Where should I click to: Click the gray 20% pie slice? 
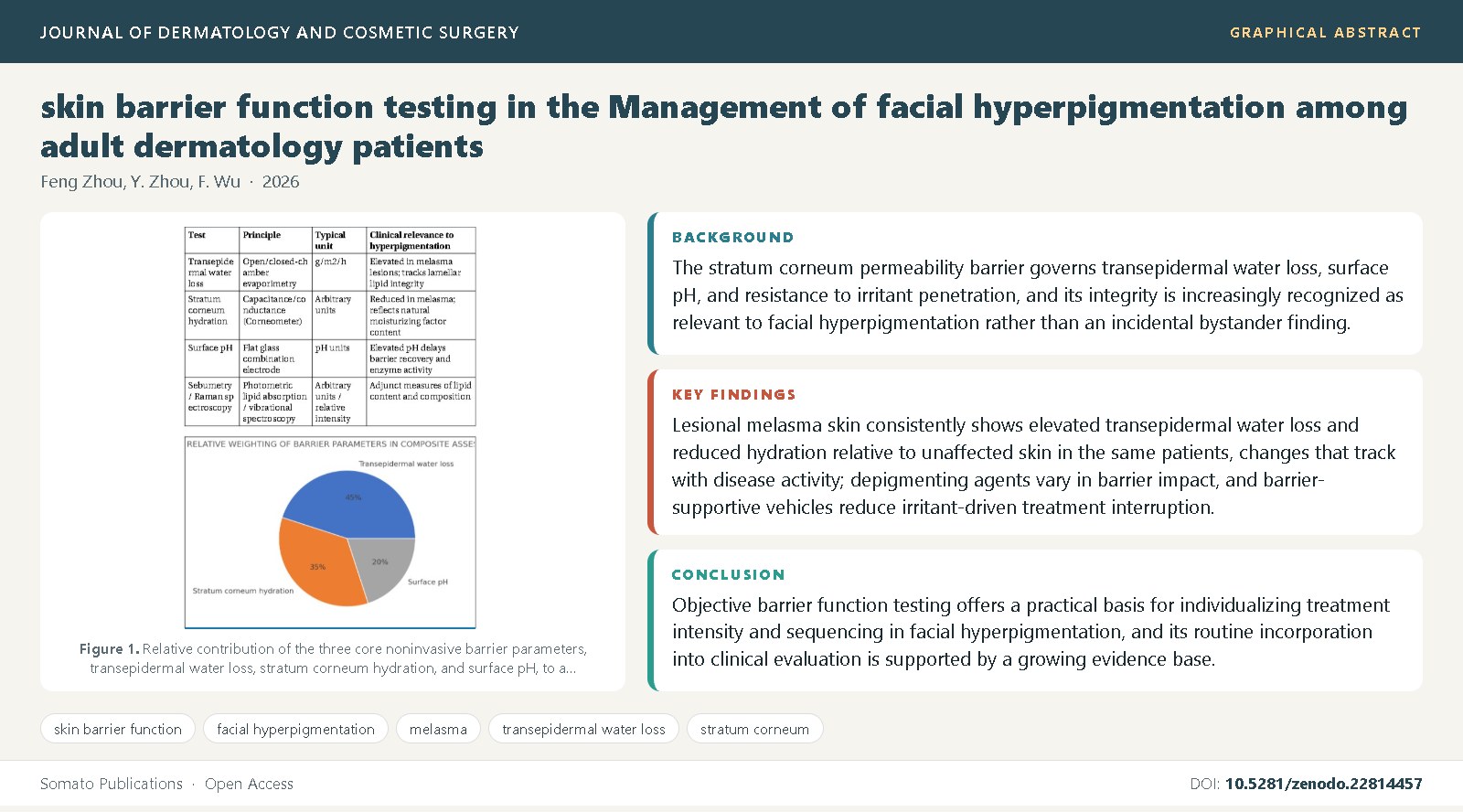[383, 567]
